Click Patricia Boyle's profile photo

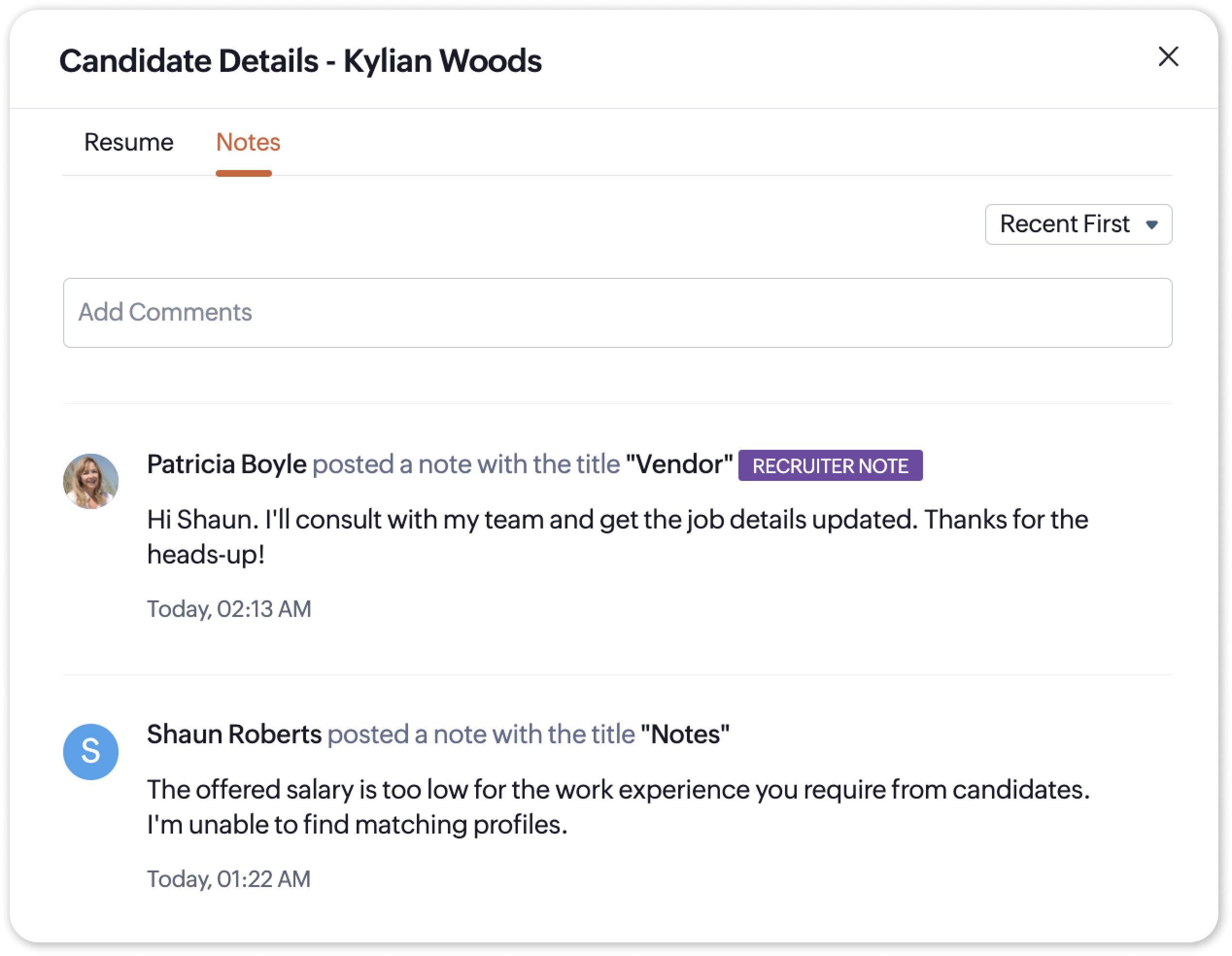click(91, 481)
